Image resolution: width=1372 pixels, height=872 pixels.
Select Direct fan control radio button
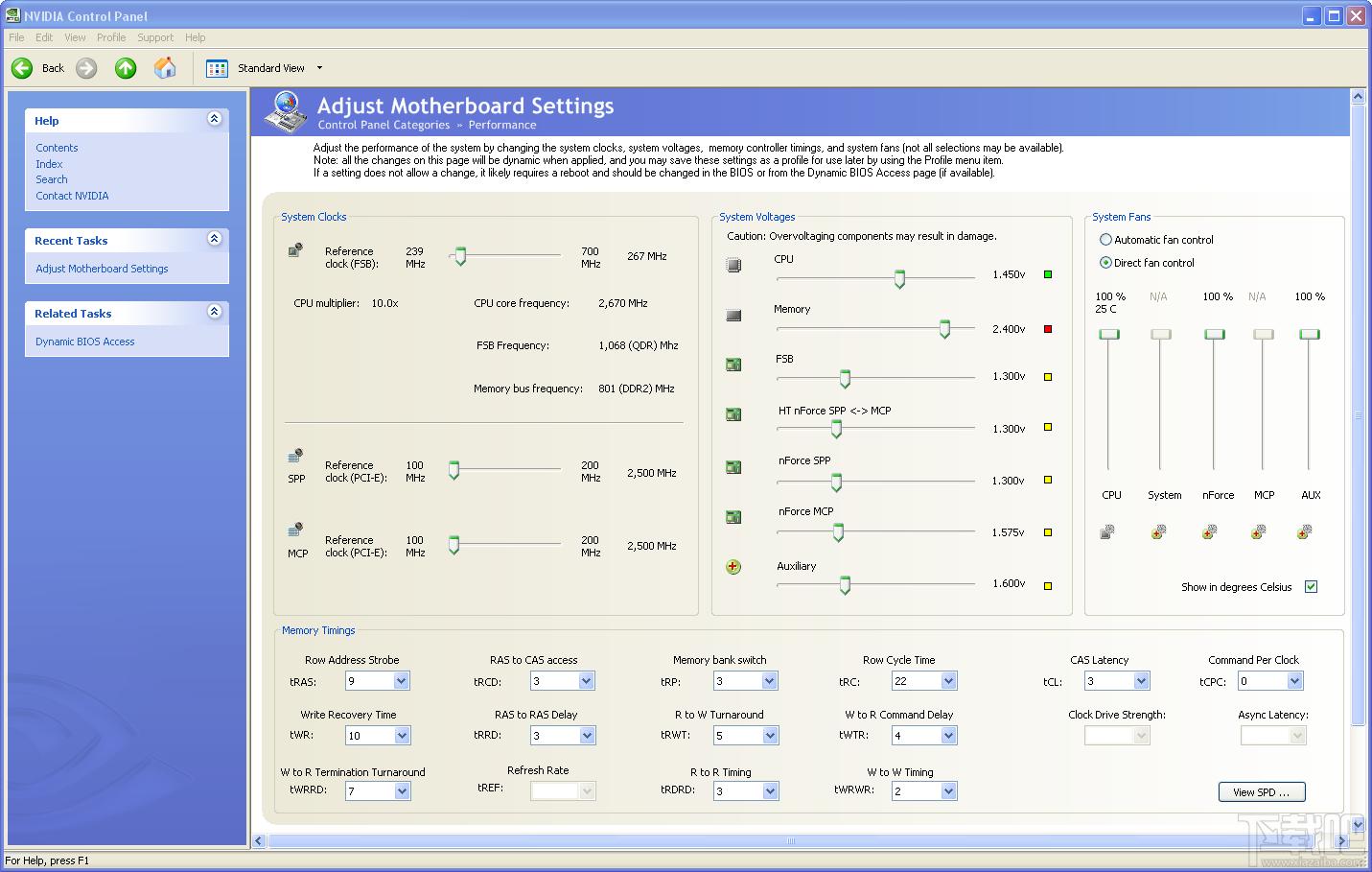tap(1105, 263)
